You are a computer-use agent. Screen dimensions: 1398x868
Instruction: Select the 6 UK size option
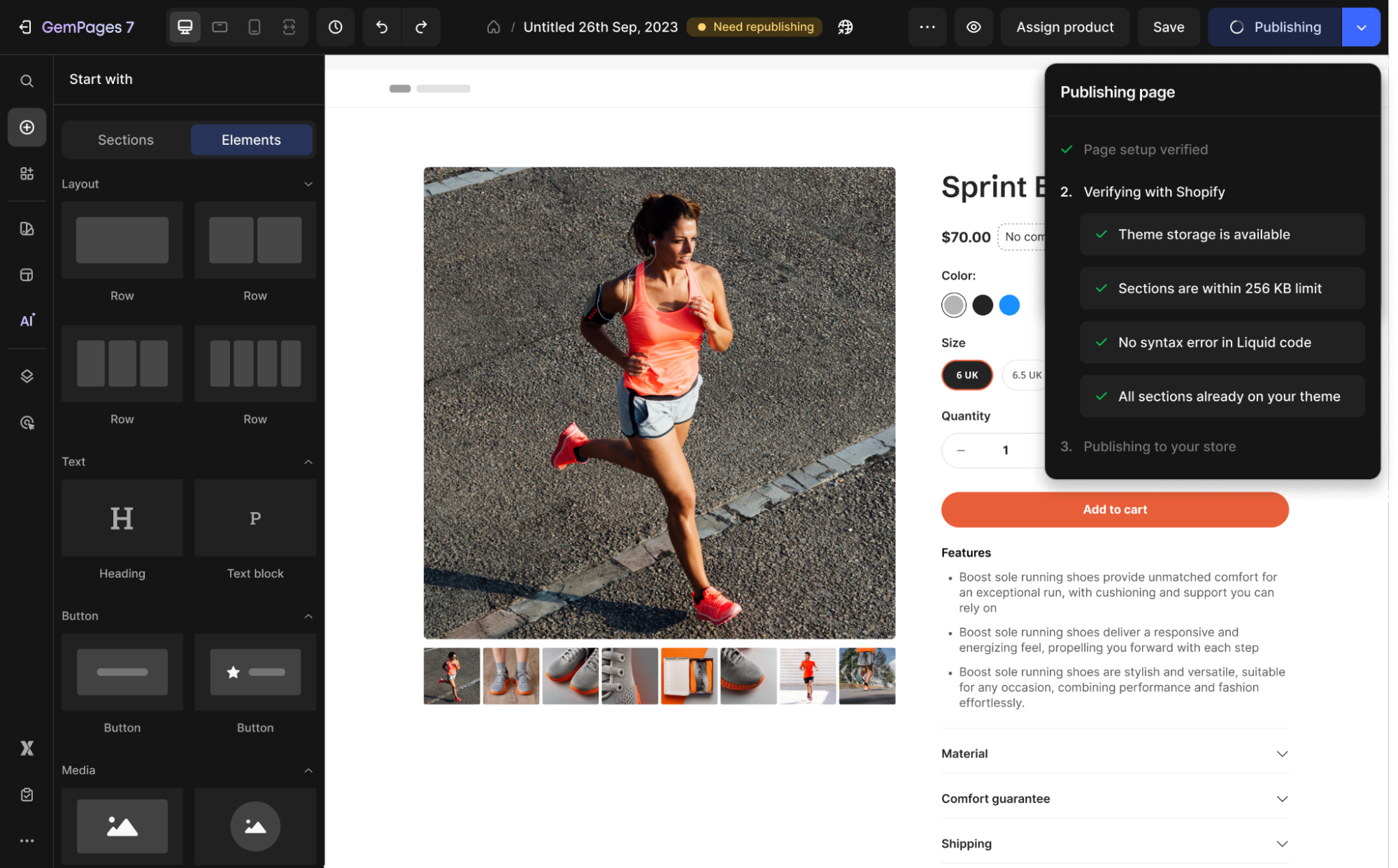967,376
